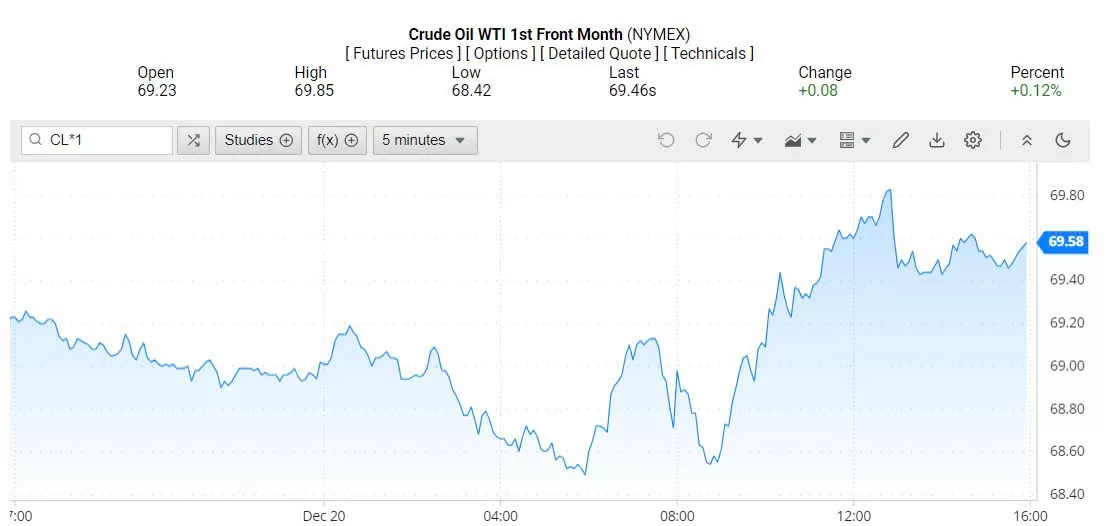Open the 5 minutes interval dropdown

tap(425, 140)
